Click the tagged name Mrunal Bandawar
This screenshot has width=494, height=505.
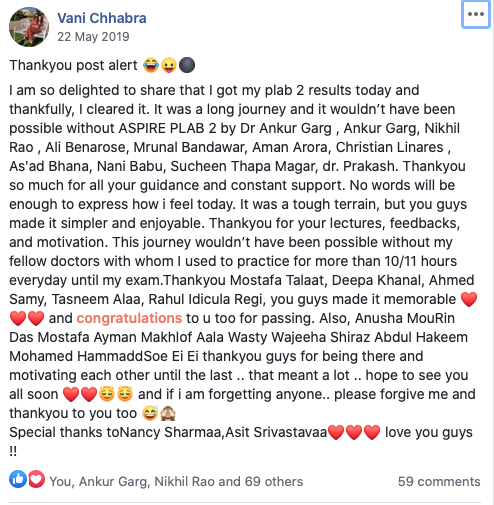click(189, 147)
